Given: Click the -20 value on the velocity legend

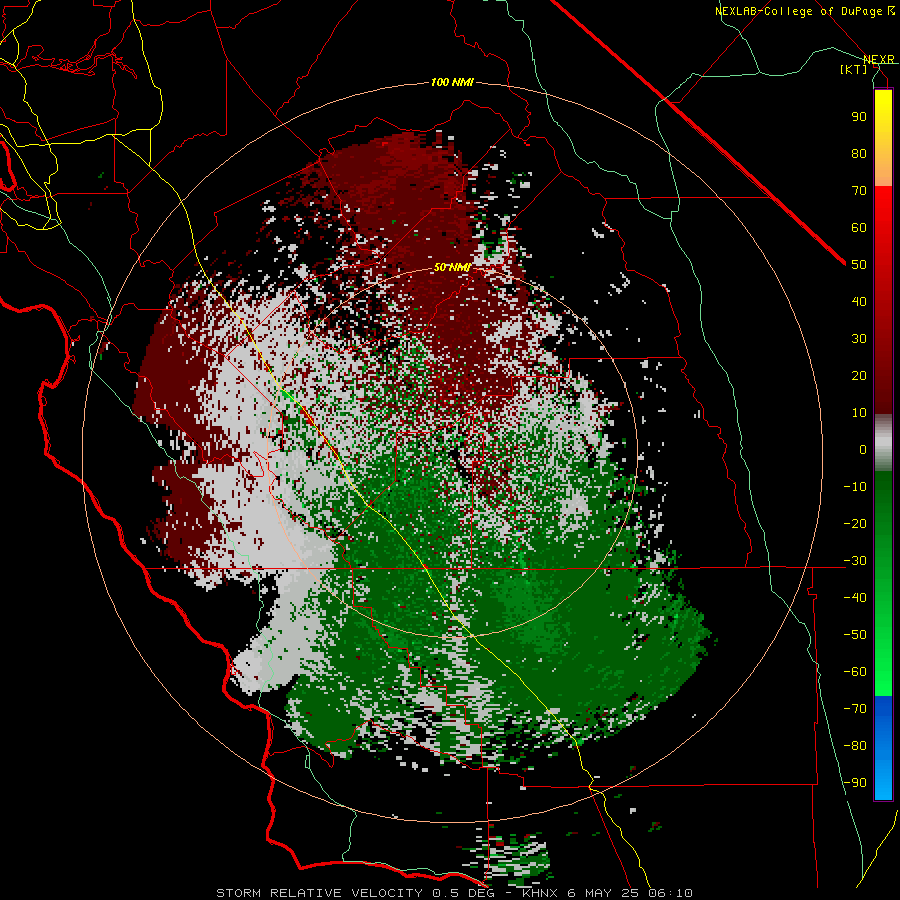Looking at the screenshot, I should click(x=855, y=523).
